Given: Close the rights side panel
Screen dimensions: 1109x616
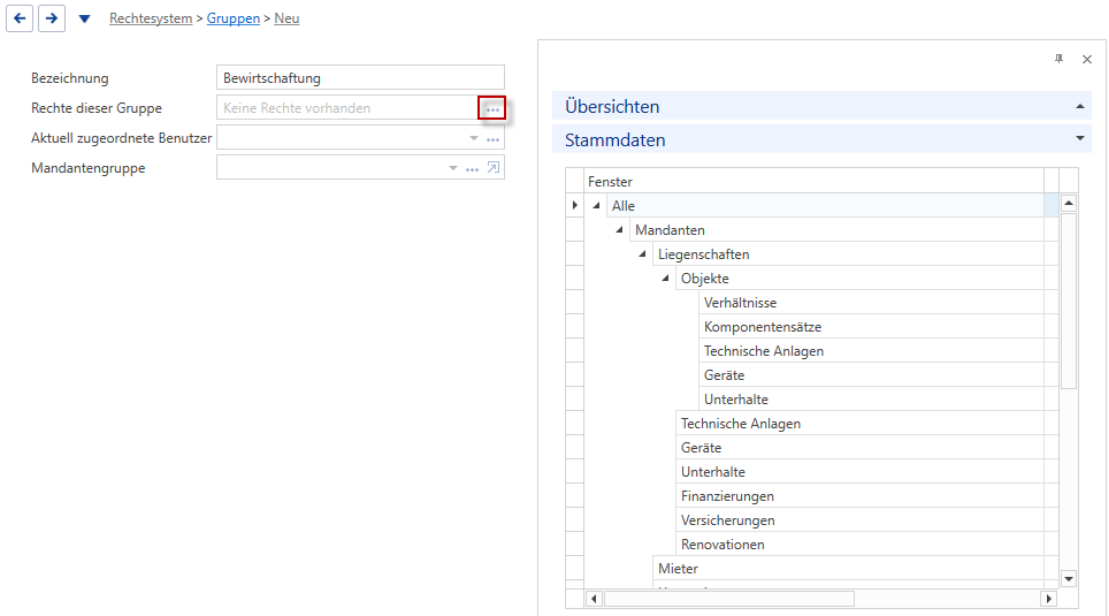Looking at the screenshot, I should (x=1087, y=59).
